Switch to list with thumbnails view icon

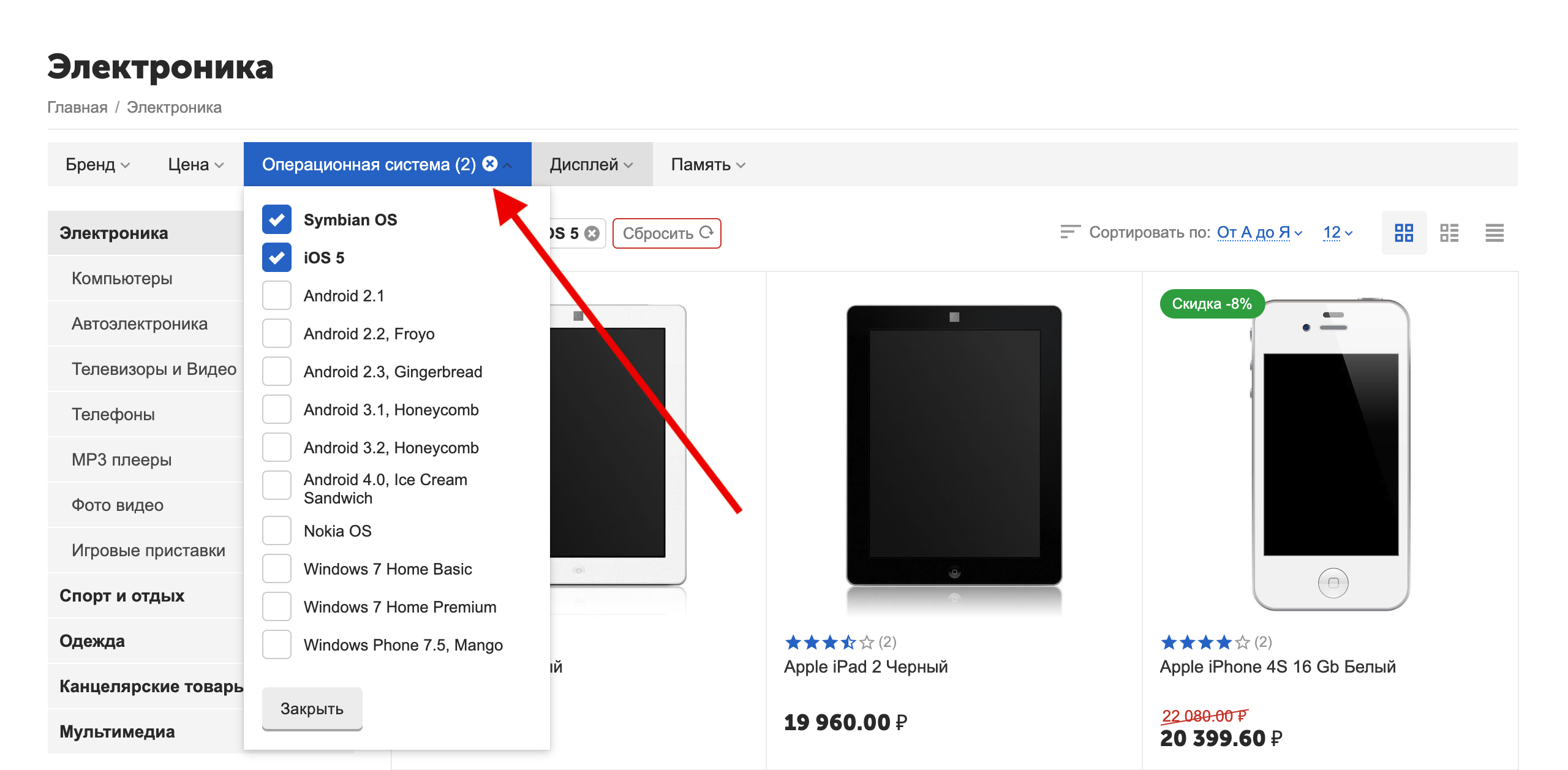point(1449,233)
